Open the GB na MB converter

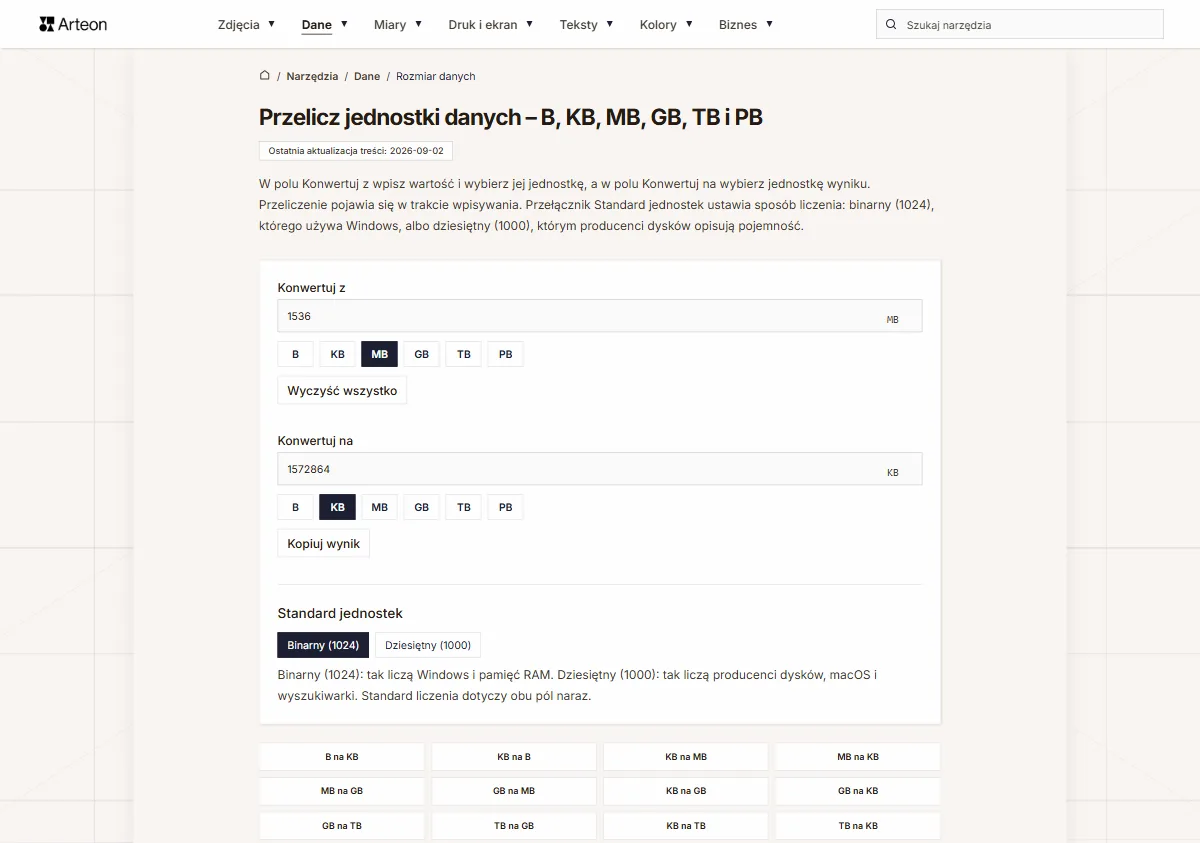tap(514, 791)
